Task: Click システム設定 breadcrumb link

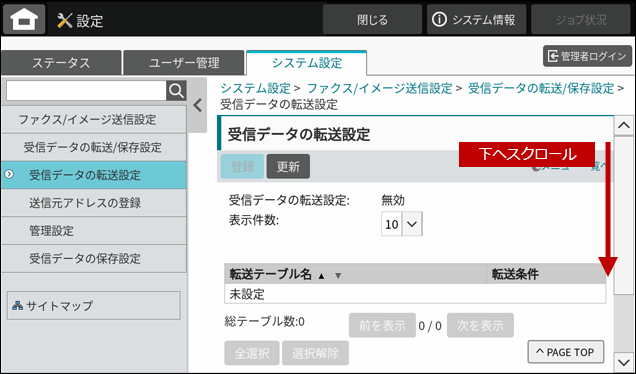Action: 256,88
